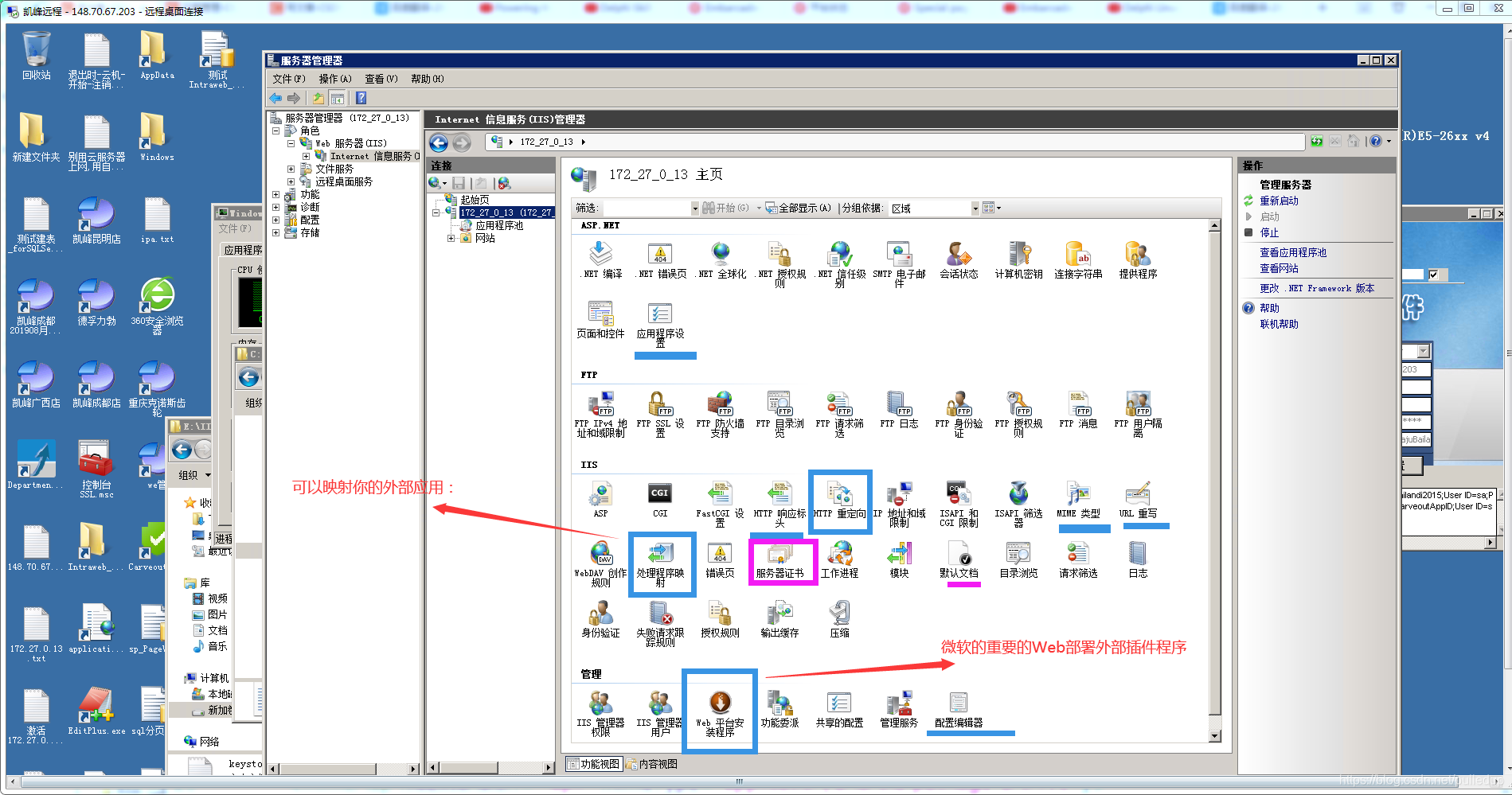Select the 会话状态 icon
Image resolution: width=1512 pixels, height=795 pixels.
[959, 259]
